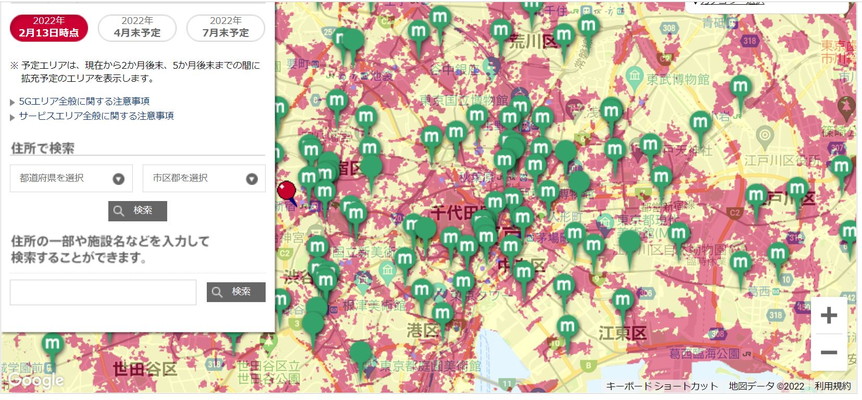This screenshot has height=400, width=862.
Task: Switch to the 2022年7月末予定 tab
Action: (226, 27)
